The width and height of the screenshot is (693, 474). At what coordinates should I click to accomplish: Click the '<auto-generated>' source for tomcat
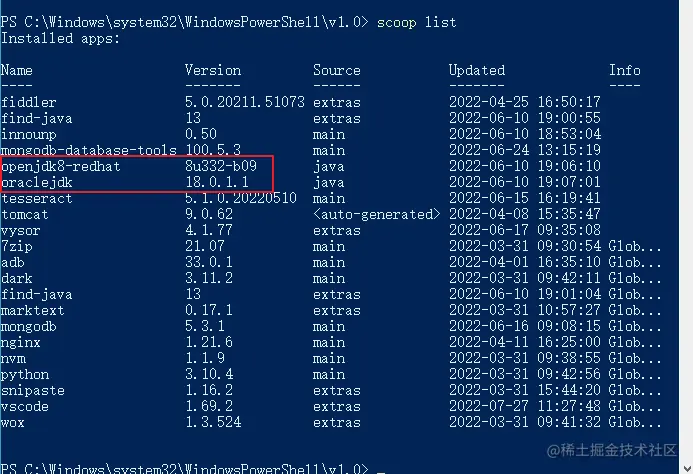pos(376,214)
